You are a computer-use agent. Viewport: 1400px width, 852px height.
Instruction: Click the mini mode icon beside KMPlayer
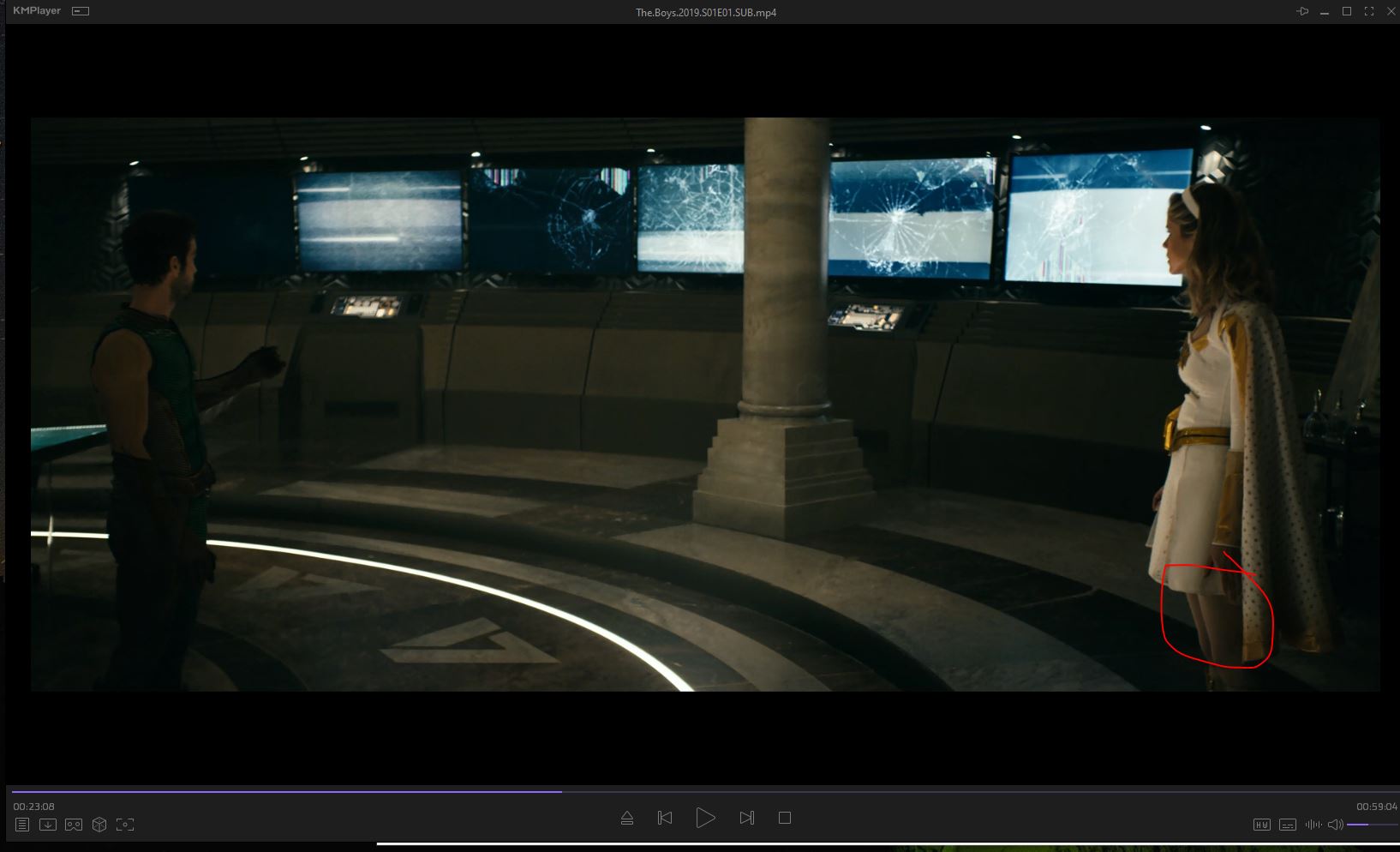[81, 11]
